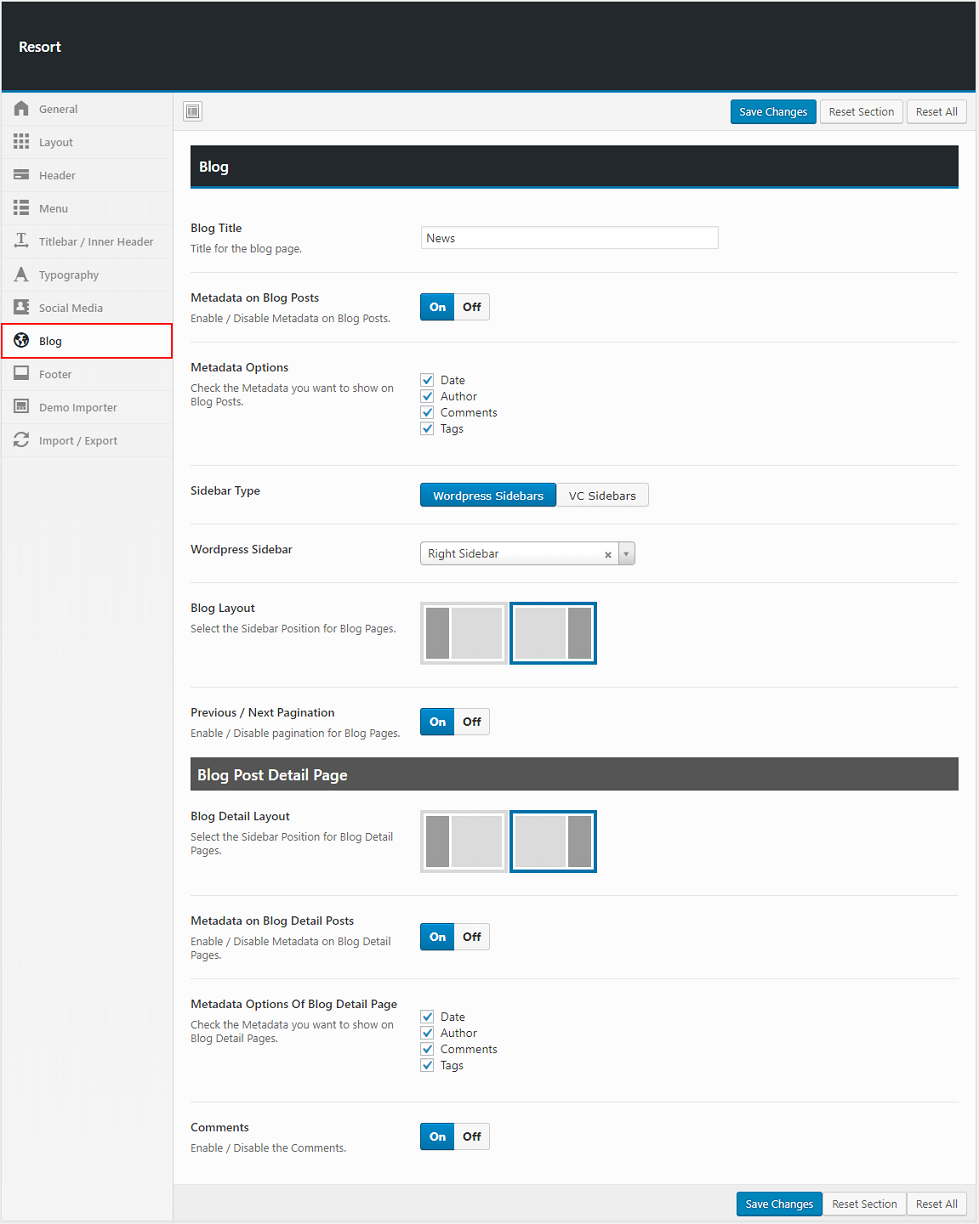Click the Social Media icon

coord(21,308)
